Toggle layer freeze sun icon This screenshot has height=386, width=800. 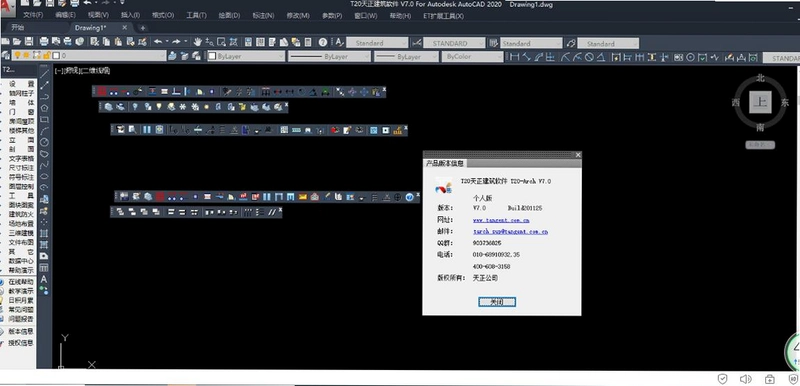click(x=26, y=56)
